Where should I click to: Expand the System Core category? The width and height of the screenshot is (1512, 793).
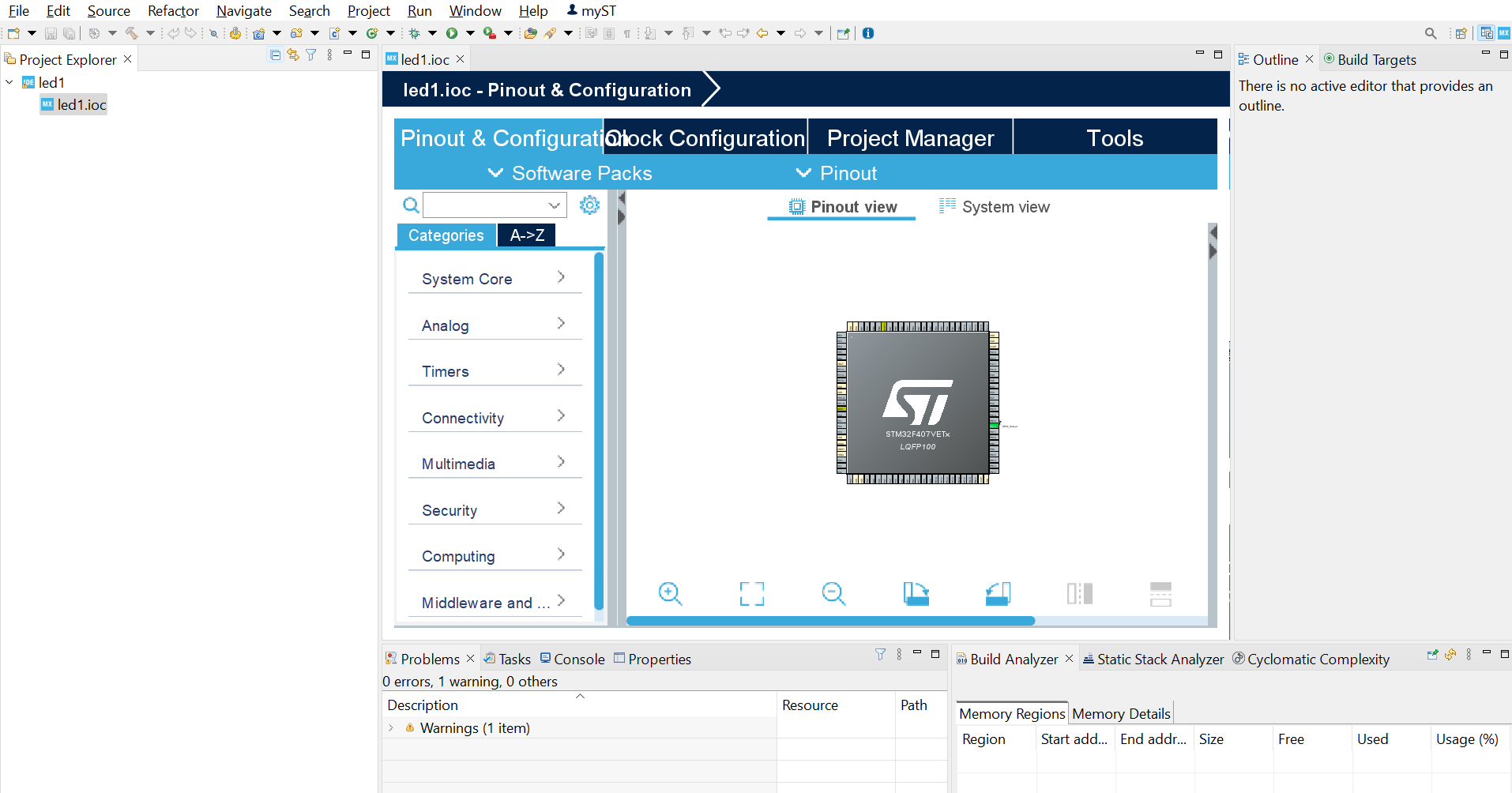tap(495, 279)
